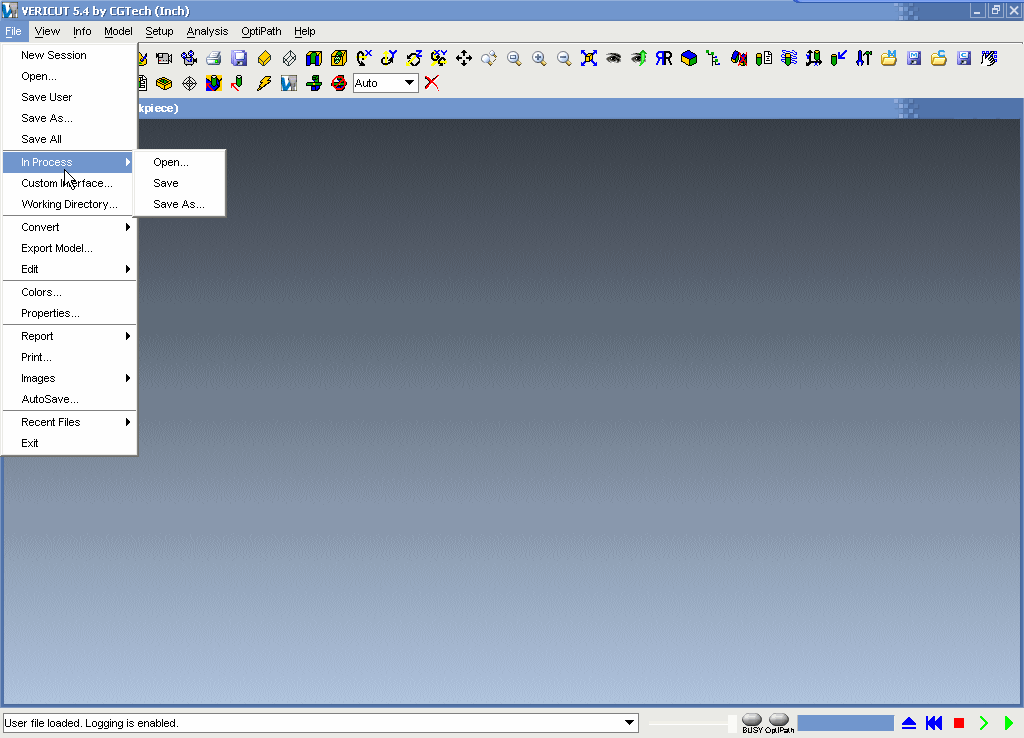Click the Zoom Out magnifier icon
The image size is (1024, 738).
[x=564, y=59]
